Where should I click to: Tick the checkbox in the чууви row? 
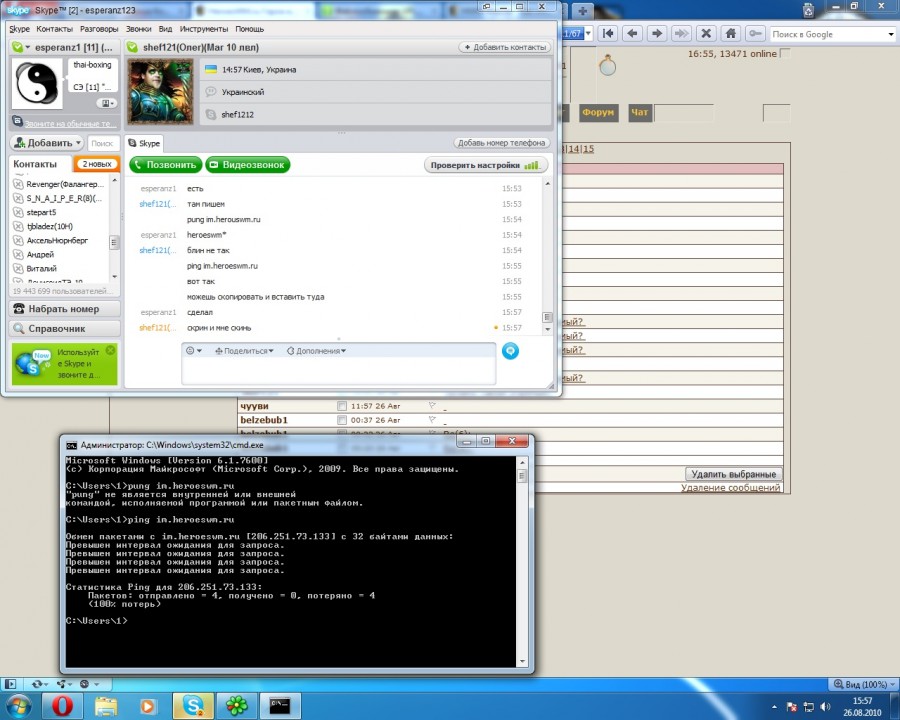pyautogui.click(x=342, y=406)
